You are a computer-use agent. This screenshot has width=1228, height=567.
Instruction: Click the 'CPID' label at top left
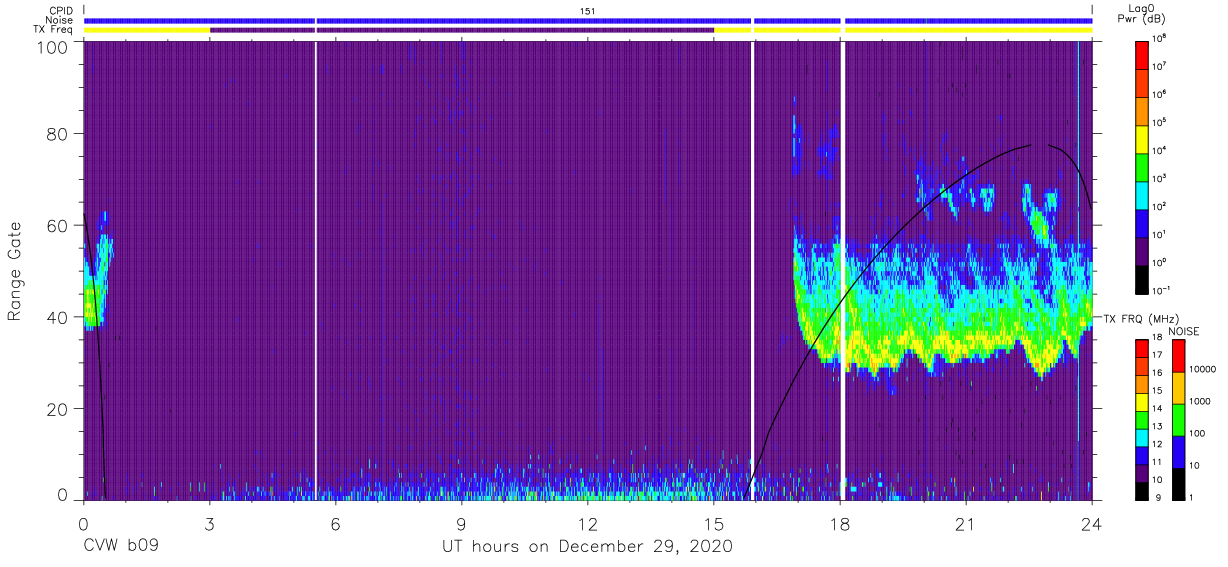[x=62, y=10]
